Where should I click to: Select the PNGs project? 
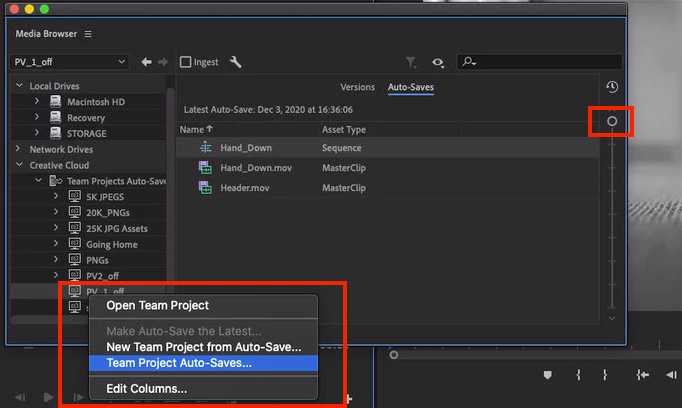(97, 260)
